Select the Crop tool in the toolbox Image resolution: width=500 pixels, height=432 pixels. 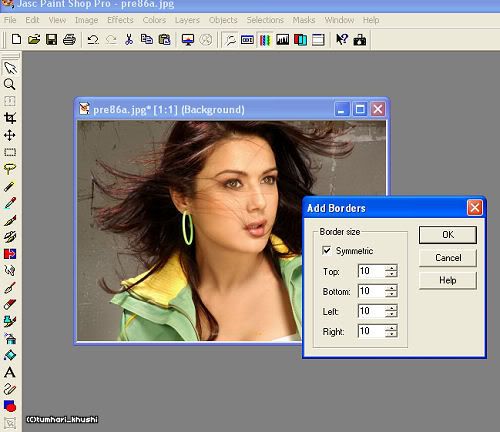click(10, 118)
